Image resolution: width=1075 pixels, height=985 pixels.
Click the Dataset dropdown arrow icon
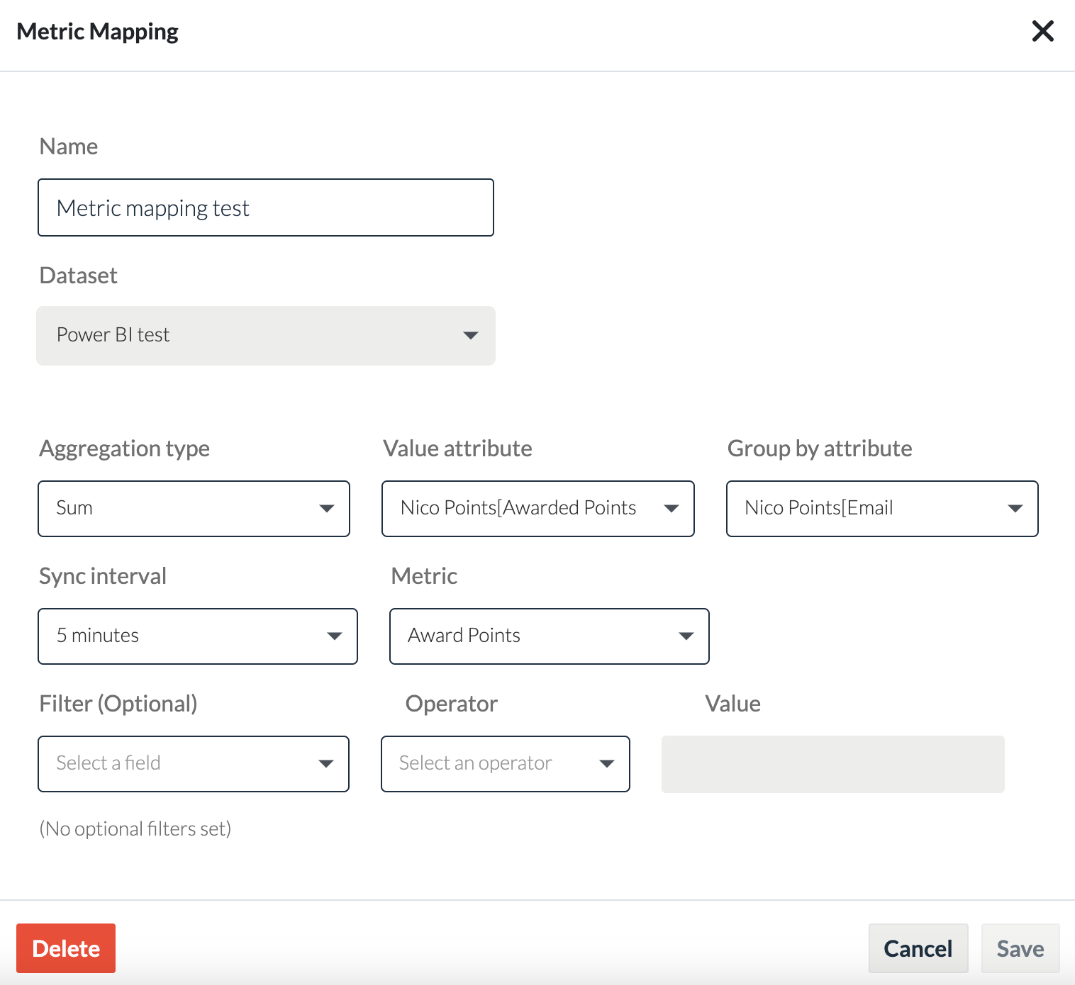(470, 335)
